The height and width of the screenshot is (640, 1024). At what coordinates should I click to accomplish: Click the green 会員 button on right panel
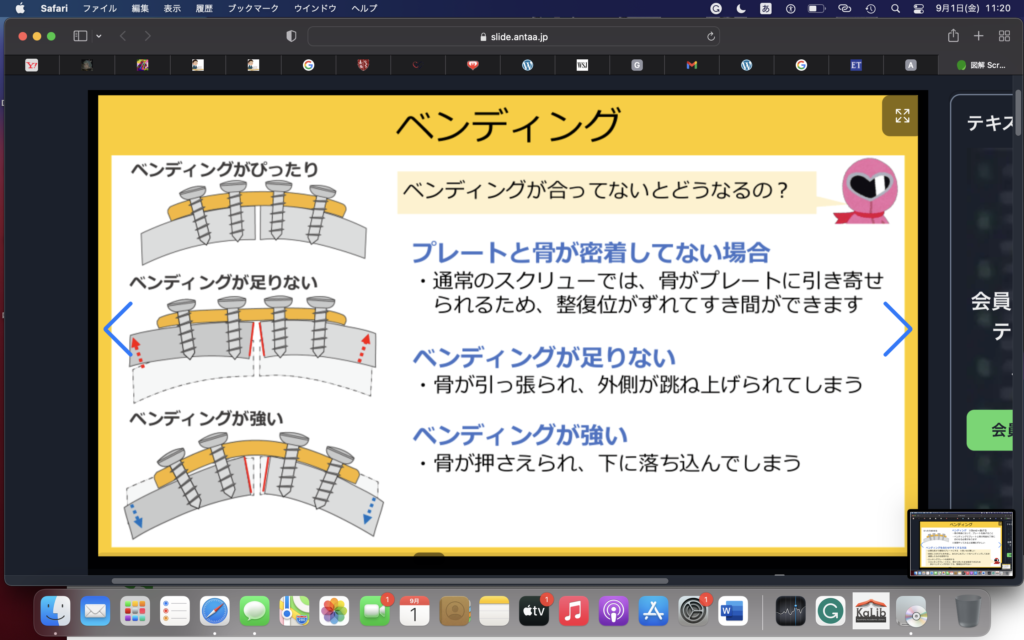tap(995, 429)
